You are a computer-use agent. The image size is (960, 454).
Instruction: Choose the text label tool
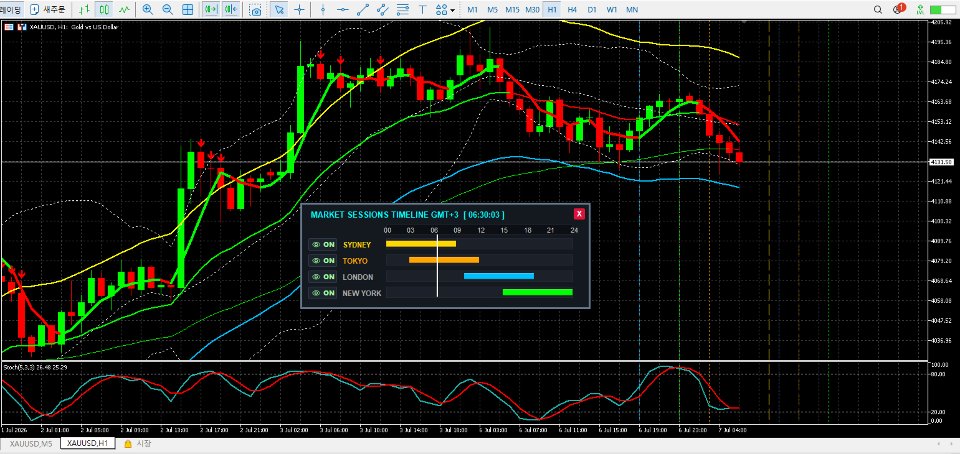[422, 10]
